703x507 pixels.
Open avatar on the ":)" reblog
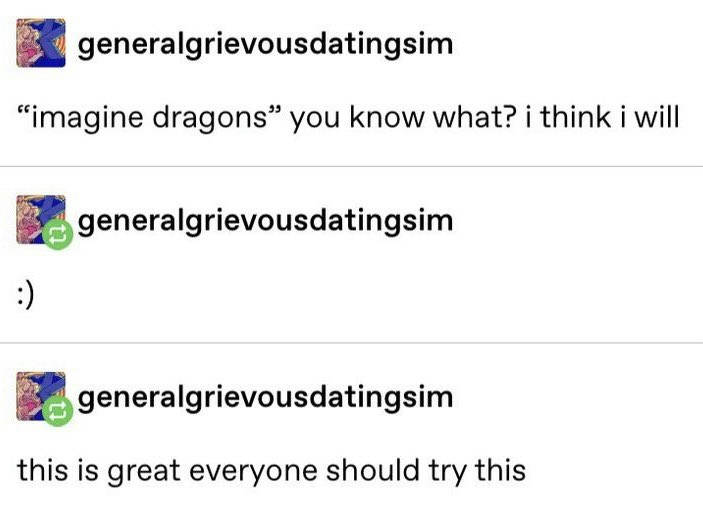41,220
